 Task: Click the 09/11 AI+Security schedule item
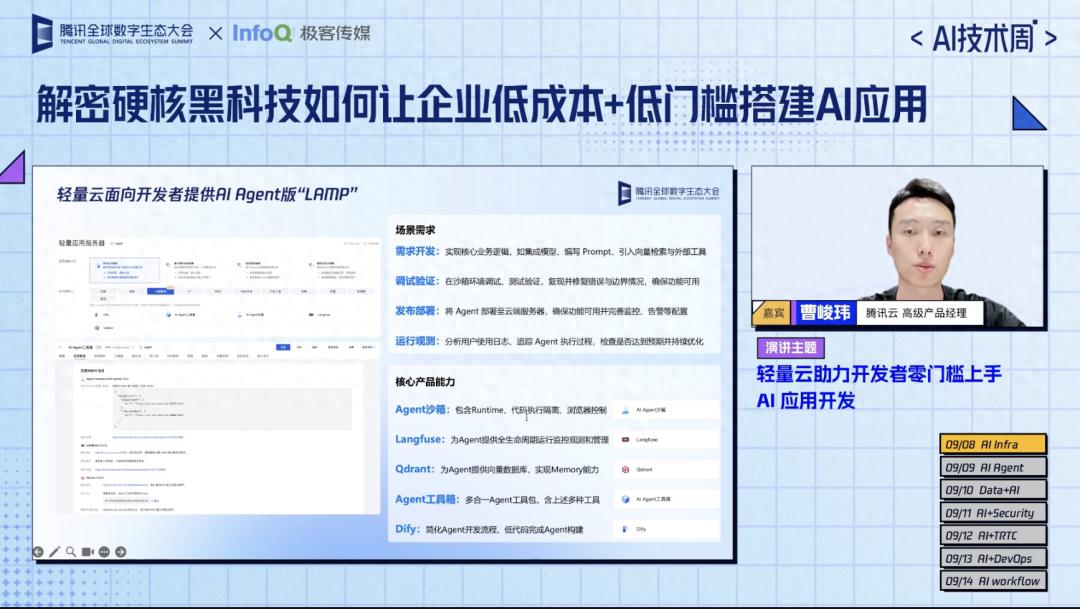[995, 512]
